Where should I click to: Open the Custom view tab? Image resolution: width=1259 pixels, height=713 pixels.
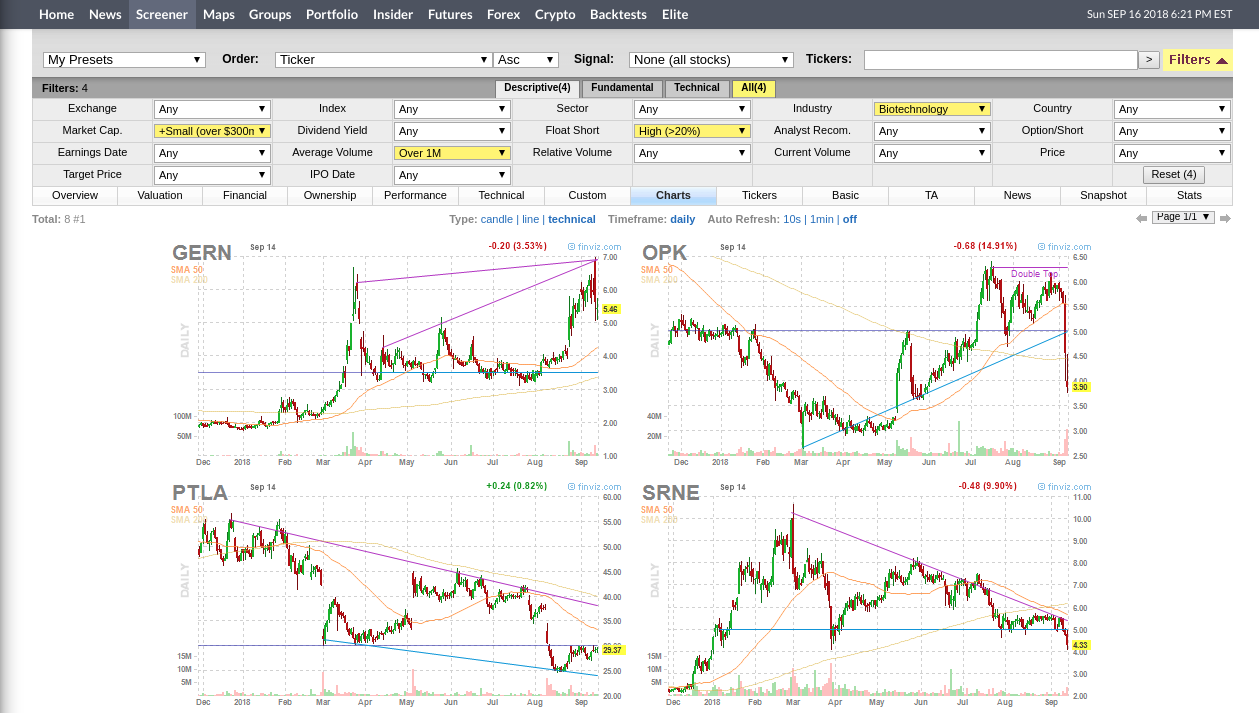click(587, 196)
